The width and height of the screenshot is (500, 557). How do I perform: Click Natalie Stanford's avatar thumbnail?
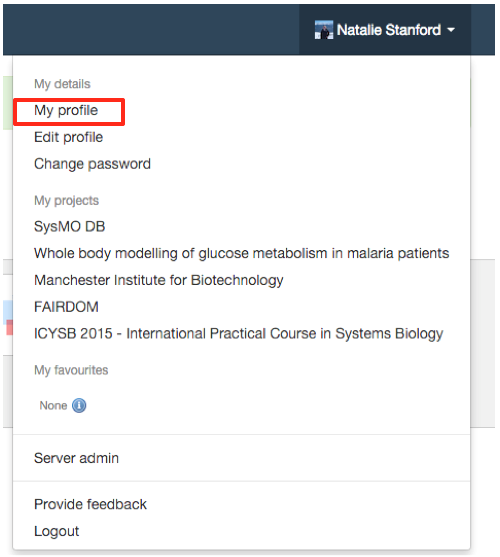pyautogui.click(x=324, y=30)
